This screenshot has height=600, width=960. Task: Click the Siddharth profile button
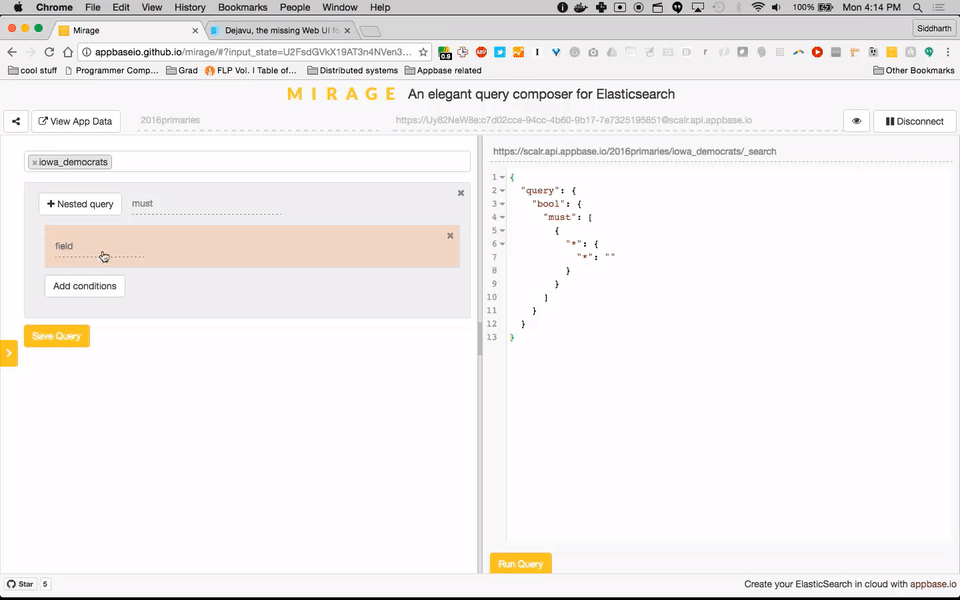click(x=934, y=29)
